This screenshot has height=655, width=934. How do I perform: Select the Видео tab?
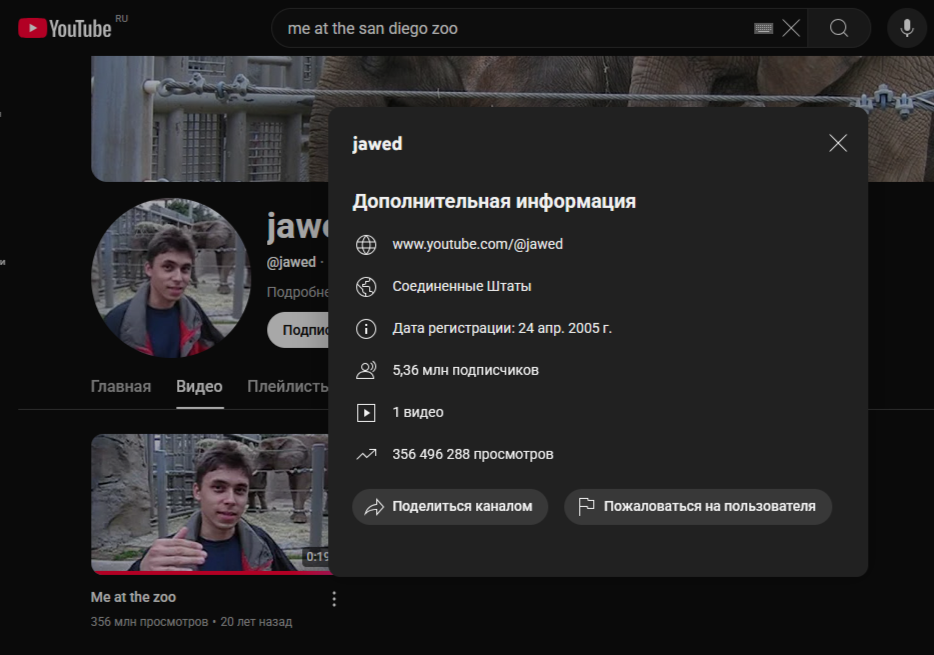click(x=200, y=386)
